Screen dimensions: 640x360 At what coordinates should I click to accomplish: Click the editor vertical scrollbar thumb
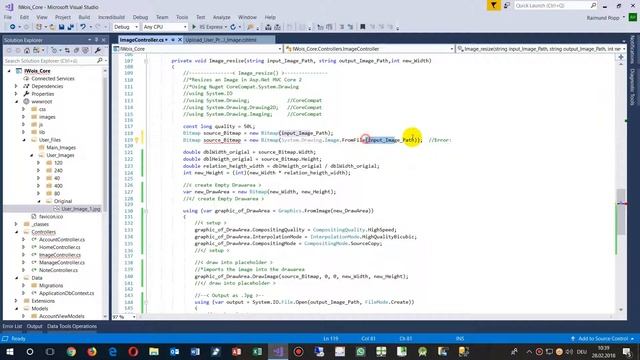[621, 211]
